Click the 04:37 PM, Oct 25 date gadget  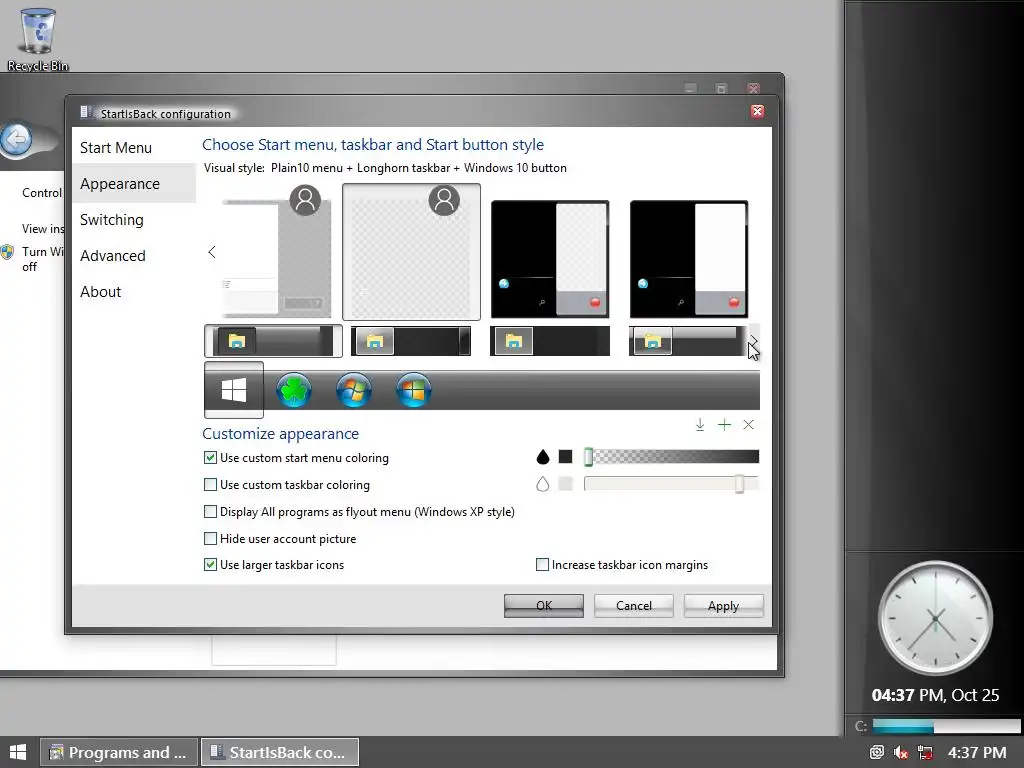click(x=935, y=695)
